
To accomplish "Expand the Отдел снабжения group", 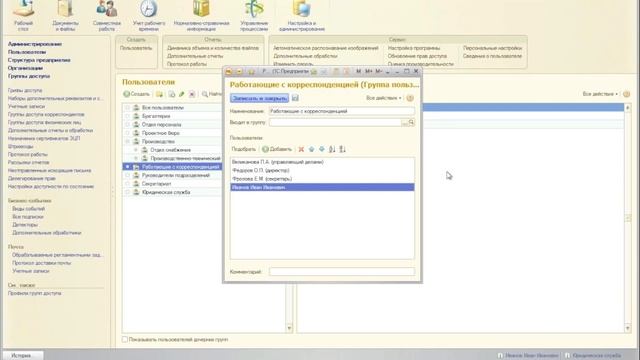I will [x=136, y=150].
